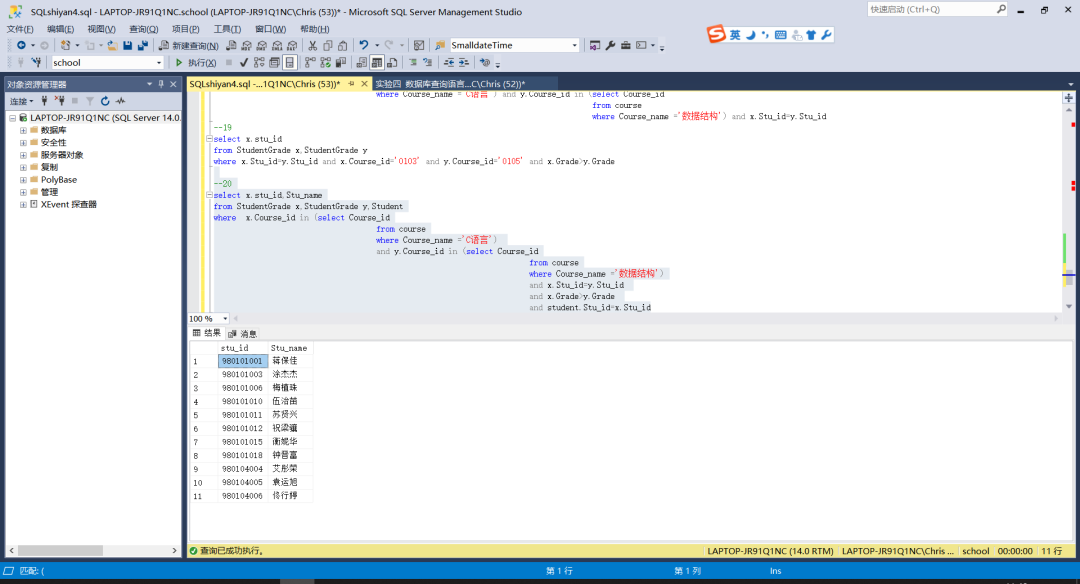Expand the 数据库 folder node

[23, 130]
